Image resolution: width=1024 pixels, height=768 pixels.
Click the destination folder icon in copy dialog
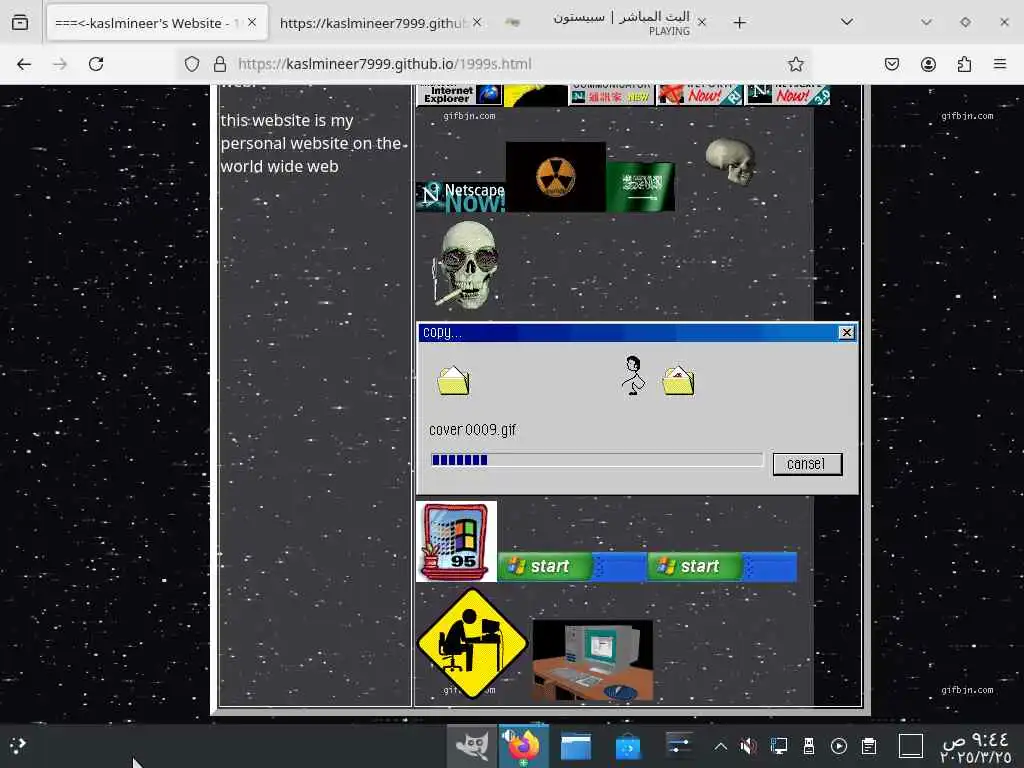(x=678, y=381)
